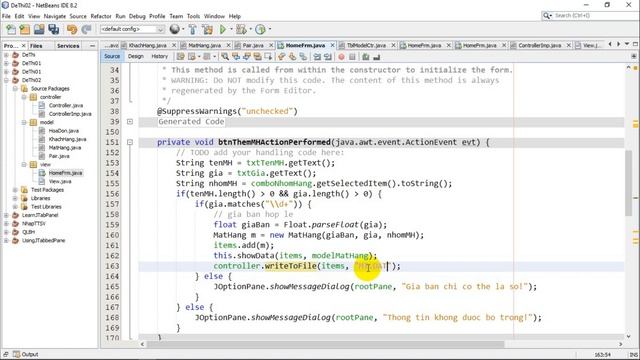This screenshot has width=640, height=360.
Task: Click the Undo toolbar icon
Action: pos(72,29)
